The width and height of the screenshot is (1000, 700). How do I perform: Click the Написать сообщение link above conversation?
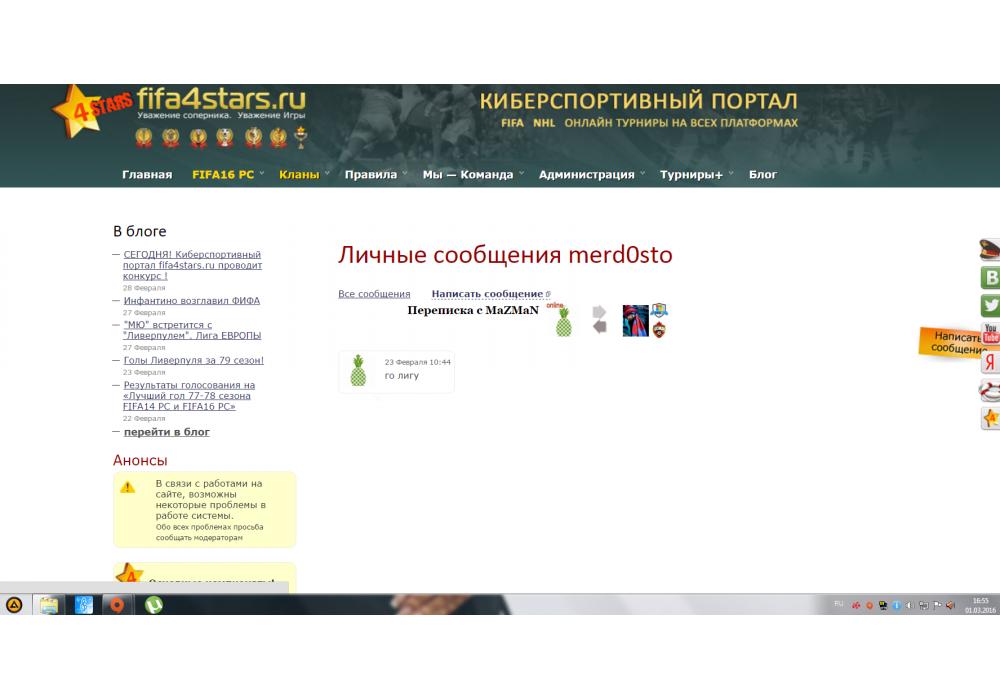click(x=487, y=294)
